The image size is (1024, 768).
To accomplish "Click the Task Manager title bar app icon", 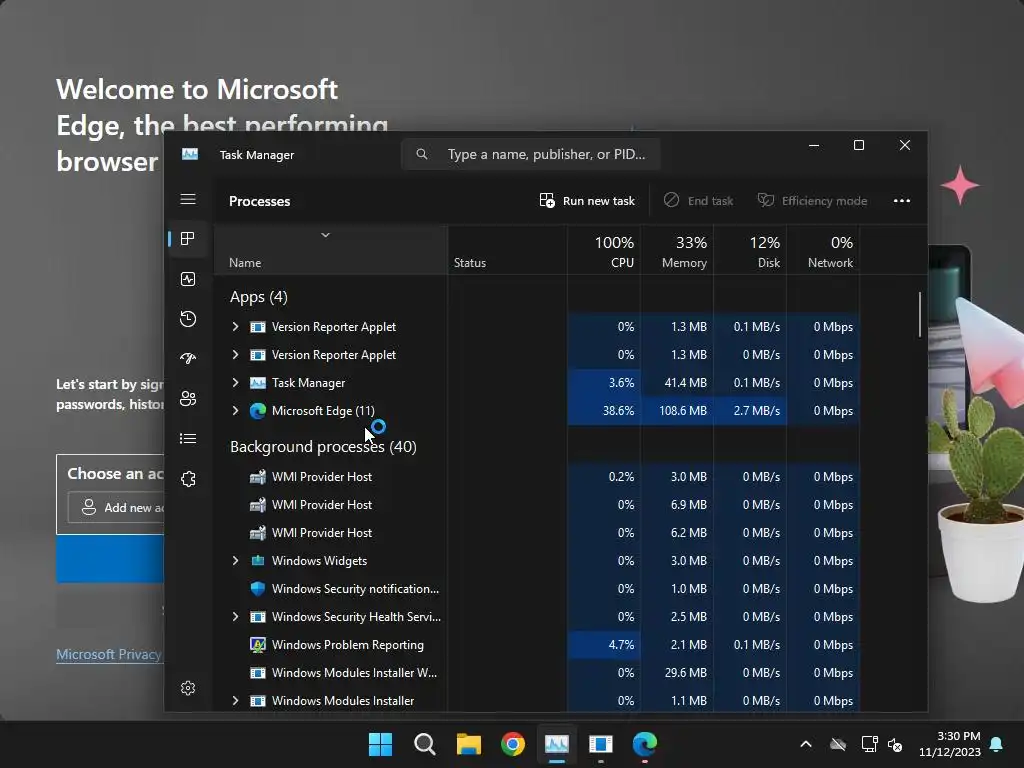I will coord(190,154).
